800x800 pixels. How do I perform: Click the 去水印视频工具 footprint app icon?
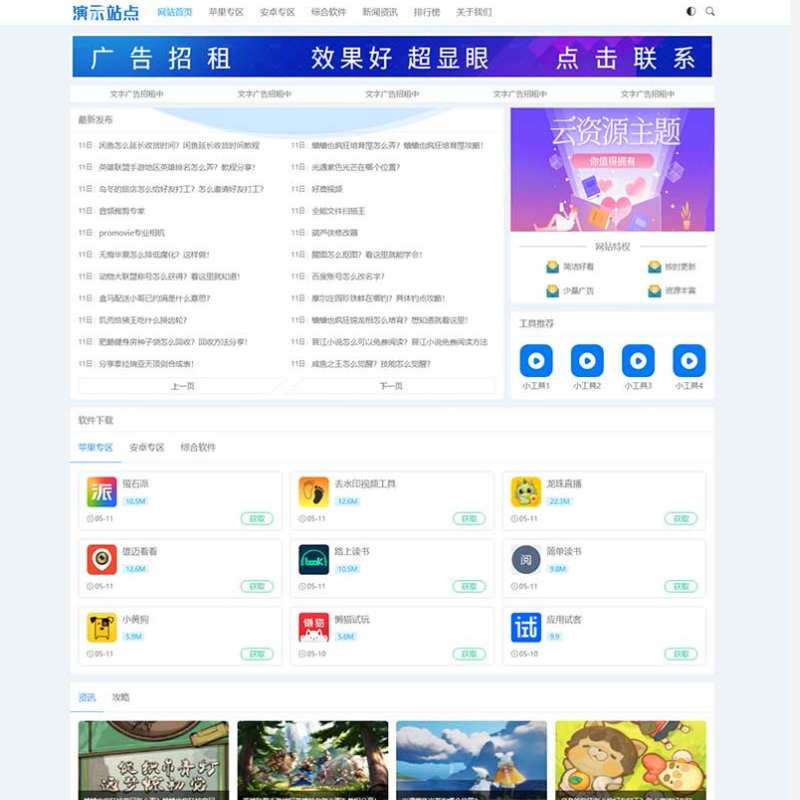(x=314, y=492)
